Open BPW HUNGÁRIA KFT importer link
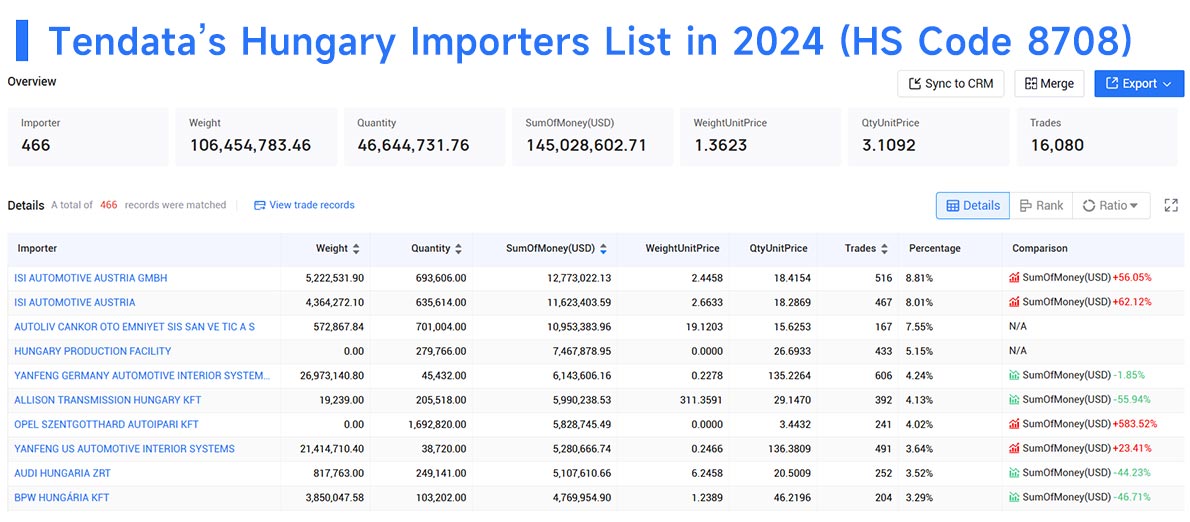Image resolution: width=1190 pixels, height=522 pixels. 61,497
